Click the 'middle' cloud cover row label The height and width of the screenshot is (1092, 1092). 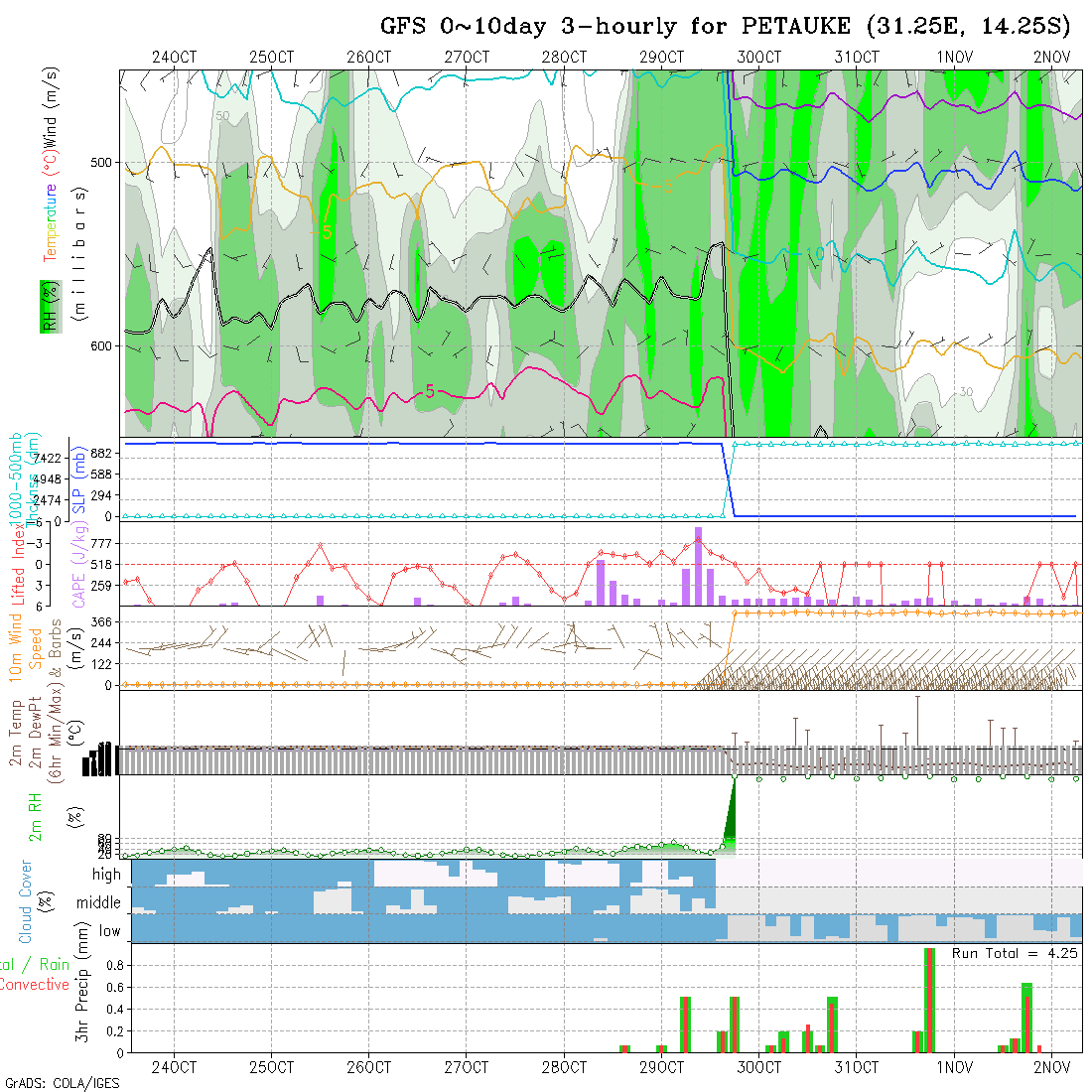[x=98, y=903]
